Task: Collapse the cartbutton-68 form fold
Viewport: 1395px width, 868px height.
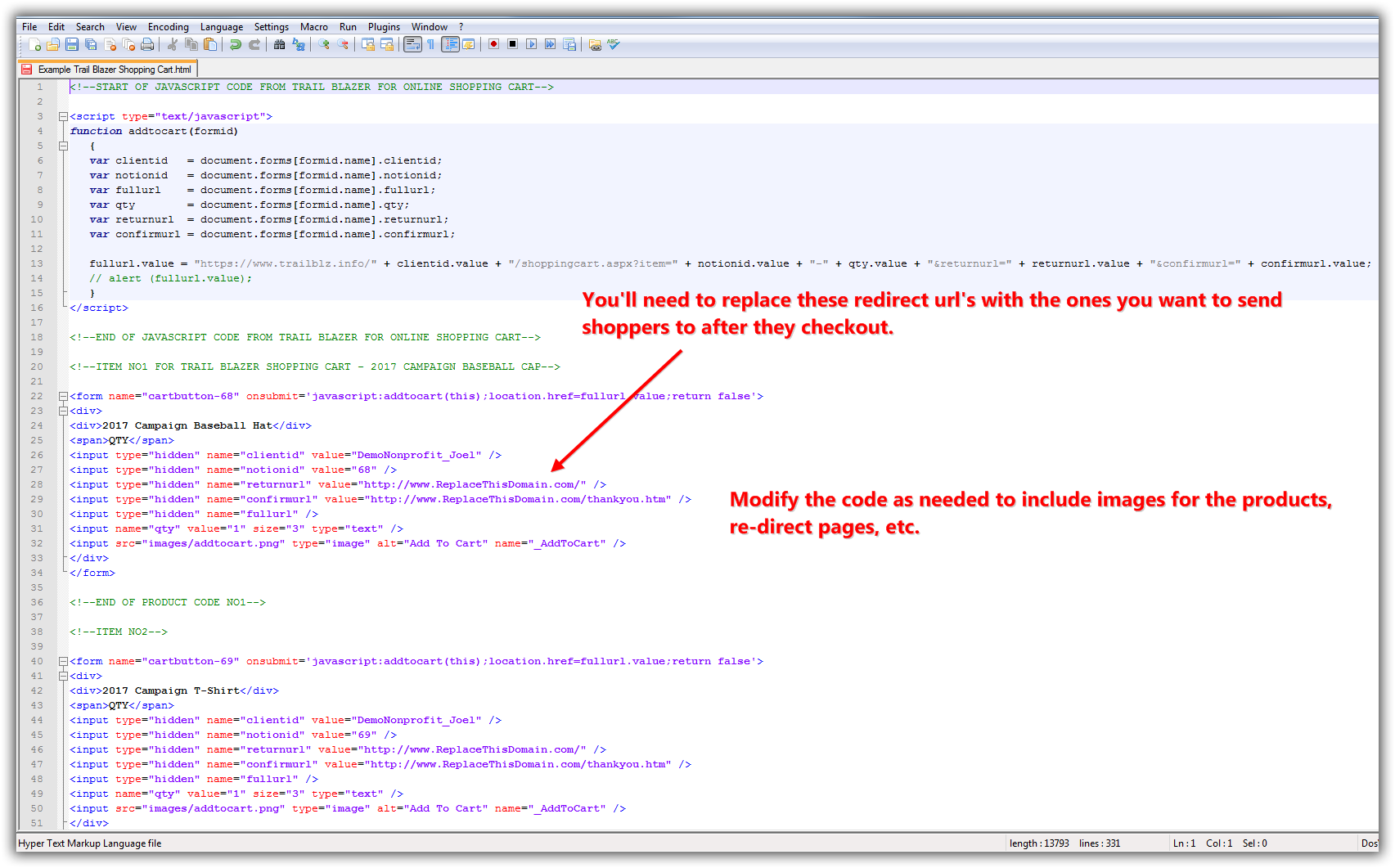Action: [64, 396]
